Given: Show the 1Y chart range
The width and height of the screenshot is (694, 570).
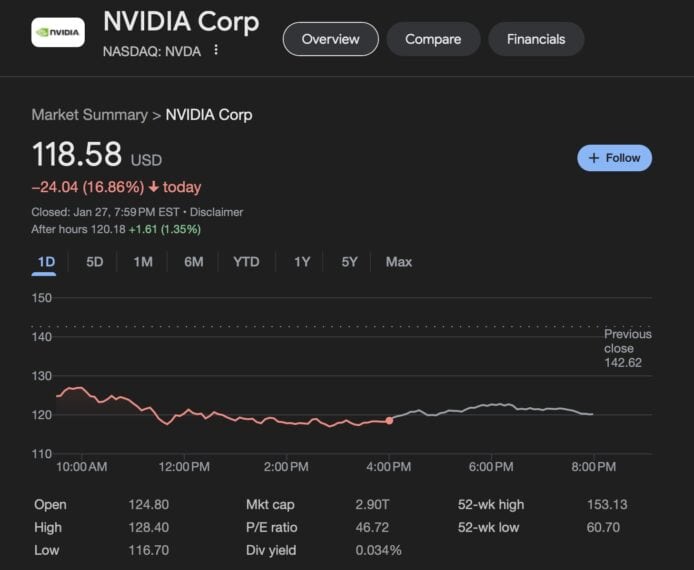Looking at the screenshot, I should click(x=302, y=262).
